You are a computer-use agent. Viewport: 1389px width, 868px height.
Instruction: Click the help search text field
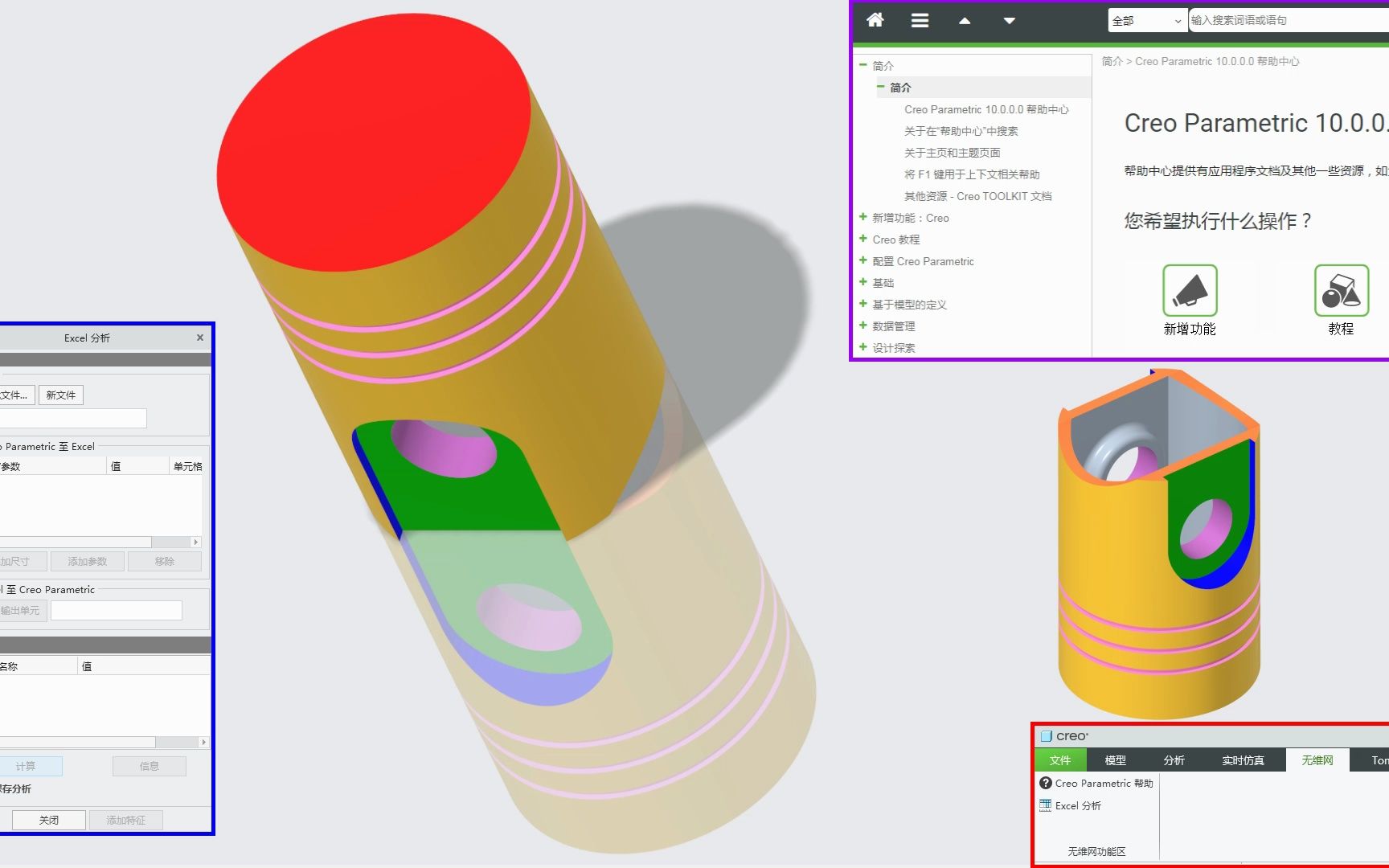(x=1289, y=21)
